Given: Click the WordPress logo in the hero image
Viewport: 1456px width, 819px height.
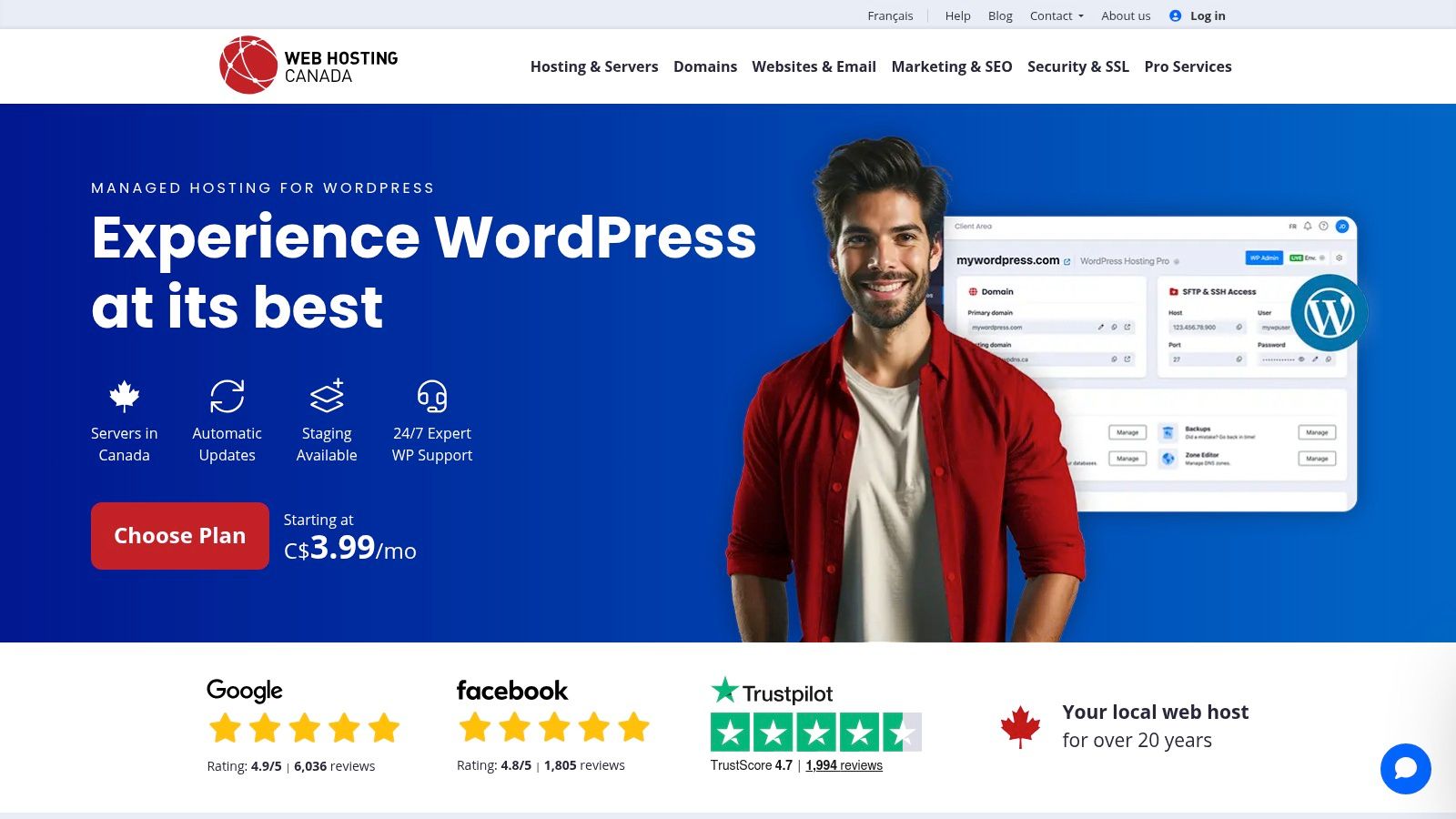Looking at the screenshot, I should [1330, 312].
